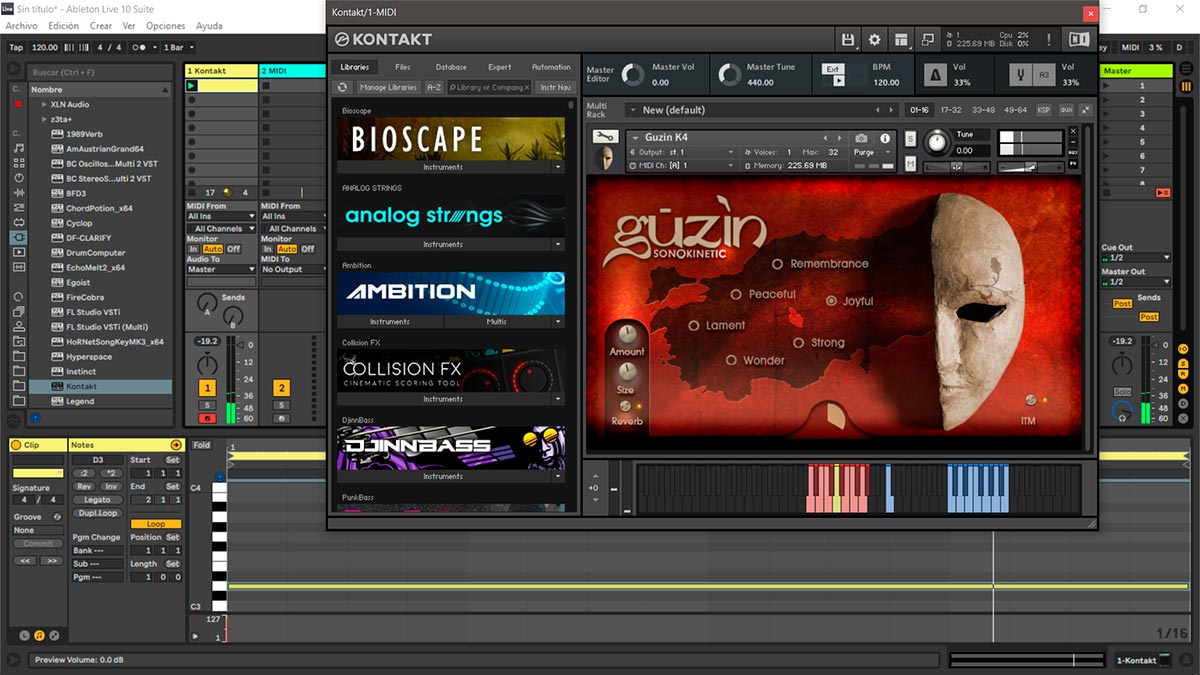This screenshot has width=1200, height=675.
Task: Solo the Guzin K4 instrument with S
Action: [x=910, y=138]
